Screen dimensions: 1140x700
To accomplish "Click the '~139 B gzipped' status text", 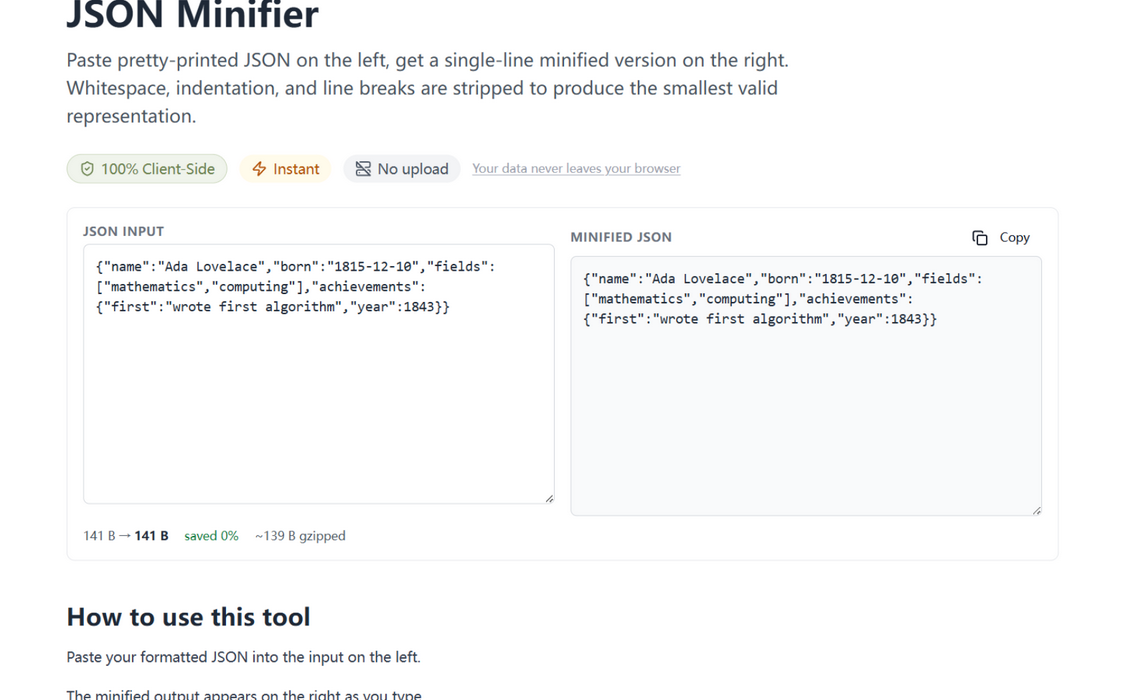I will (300, 536).
